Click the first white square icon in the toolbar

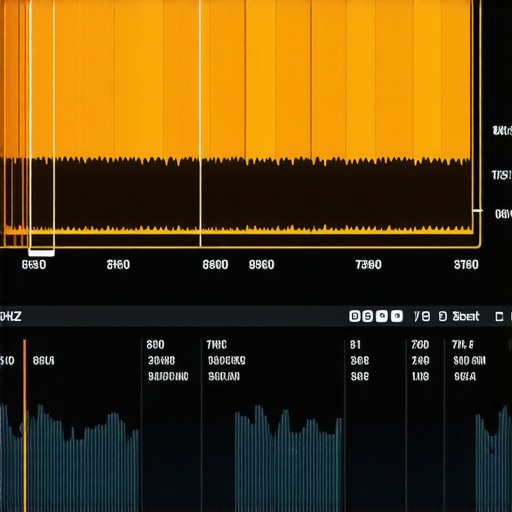pos(355,316)
